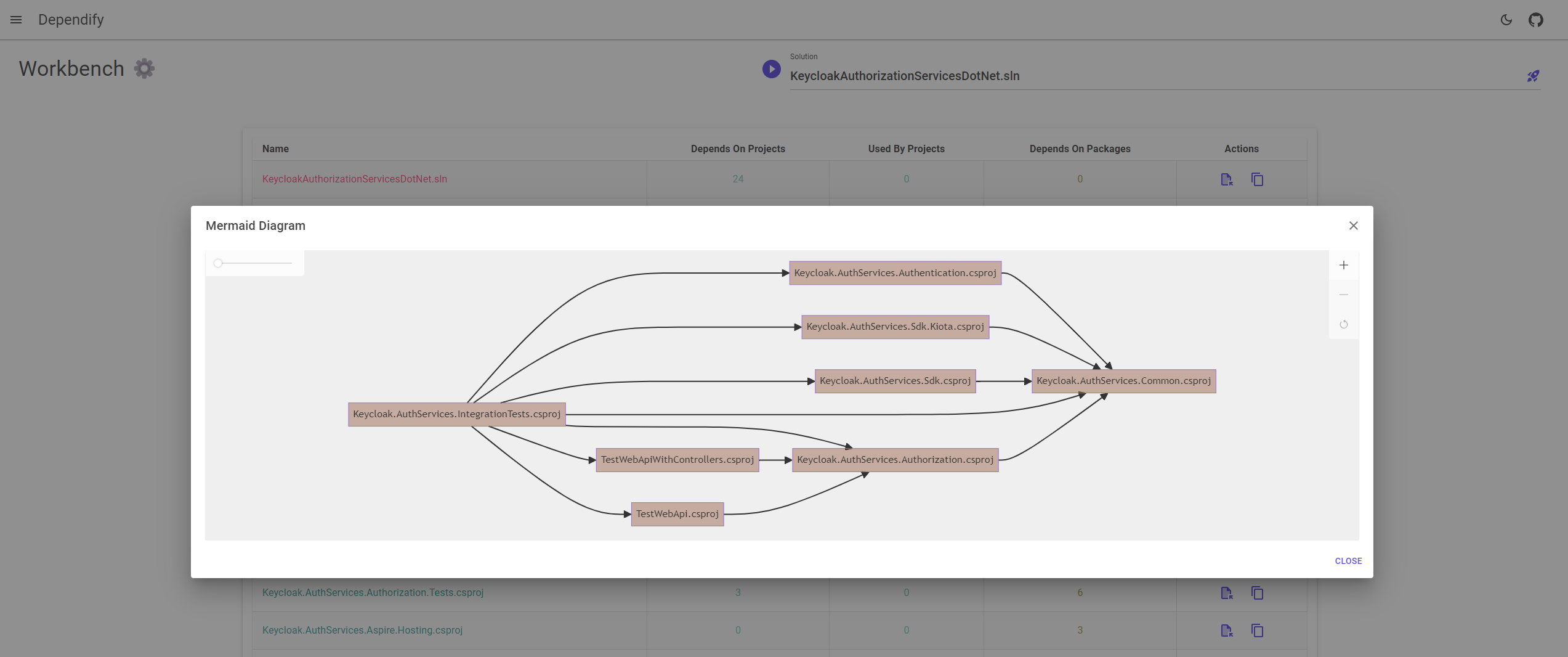Image resolution: width=1568 pixels, height=657 pixels.
Task: Run analysis with the play button
Action: coord(771,69)
